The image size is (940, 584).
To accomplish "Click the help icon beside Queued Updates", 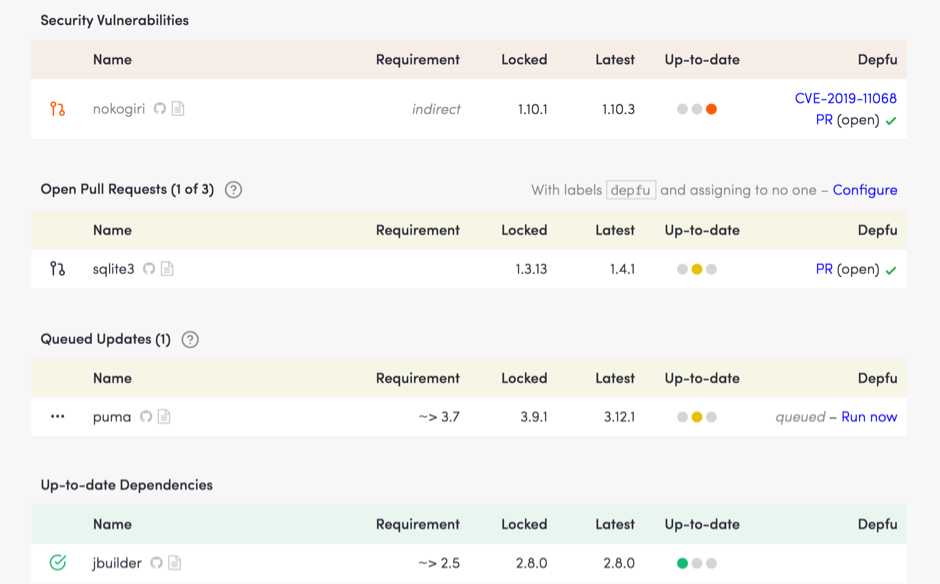I will coord(190,339).
